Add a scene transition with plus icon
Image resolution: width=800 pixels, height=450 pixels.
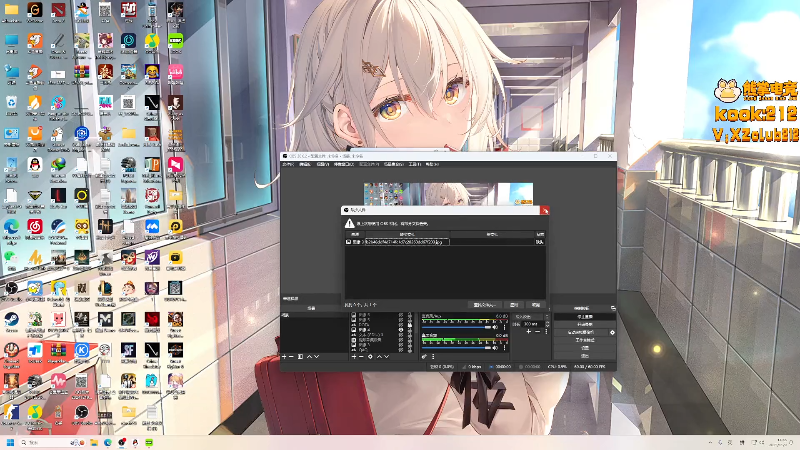tap(529, 332)
